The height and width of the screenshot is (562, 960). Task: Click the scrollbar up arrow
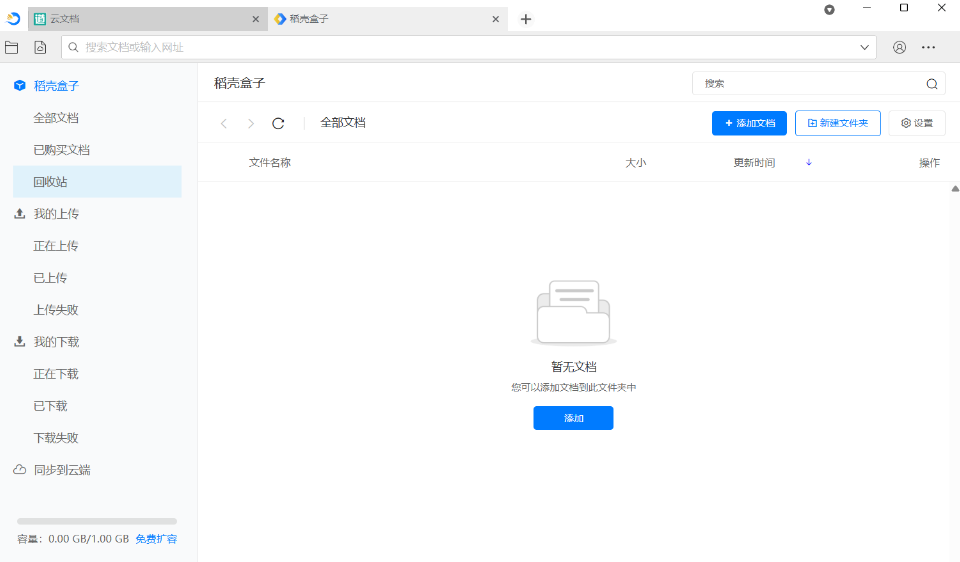click(955, 189)
